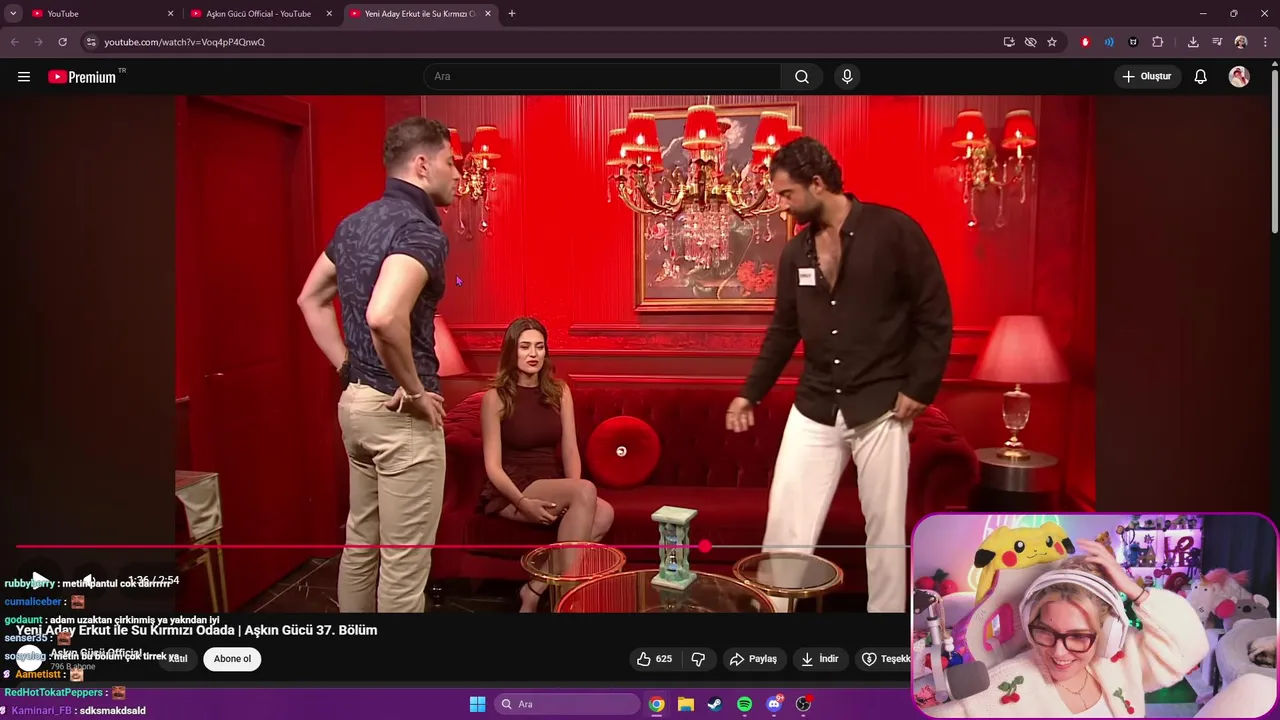Reload the page in Chrome
Screen dimensions: 1280x720
click(62, 42)
